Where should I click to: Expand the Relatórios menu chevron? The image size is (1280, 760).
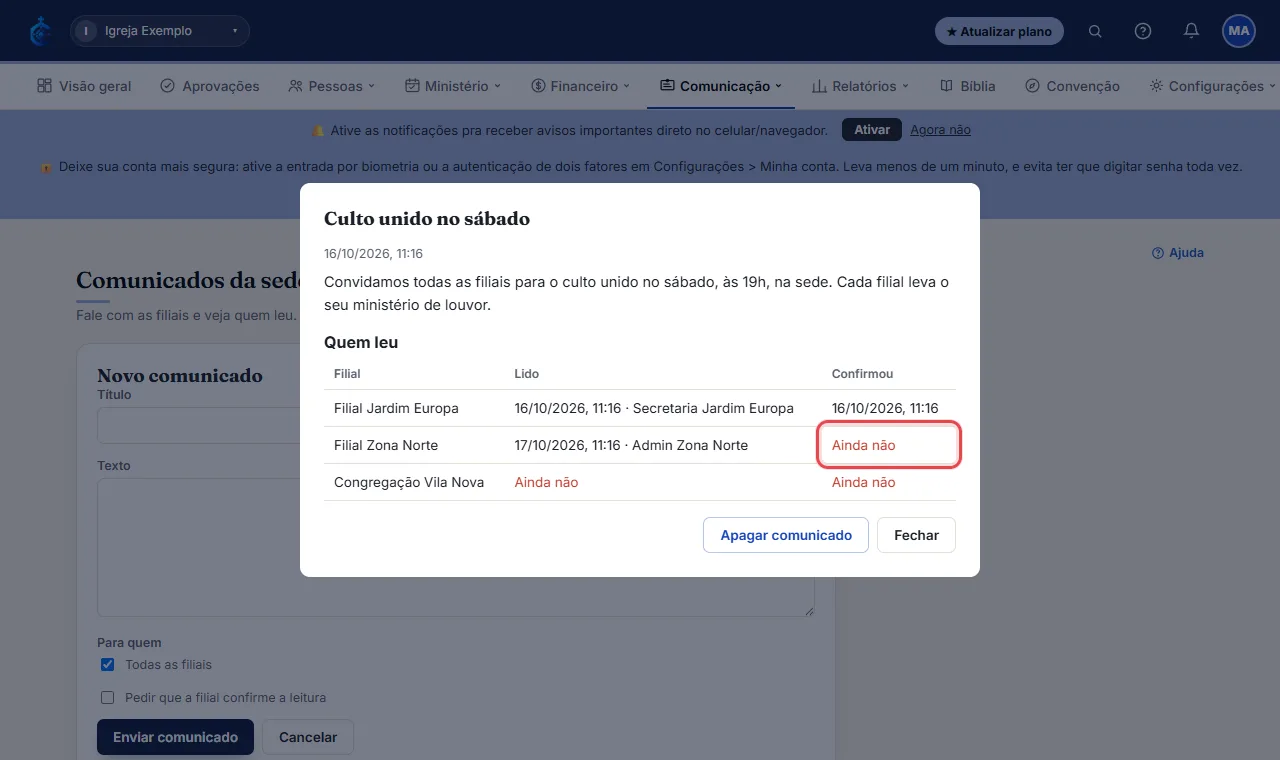[905, 86]
